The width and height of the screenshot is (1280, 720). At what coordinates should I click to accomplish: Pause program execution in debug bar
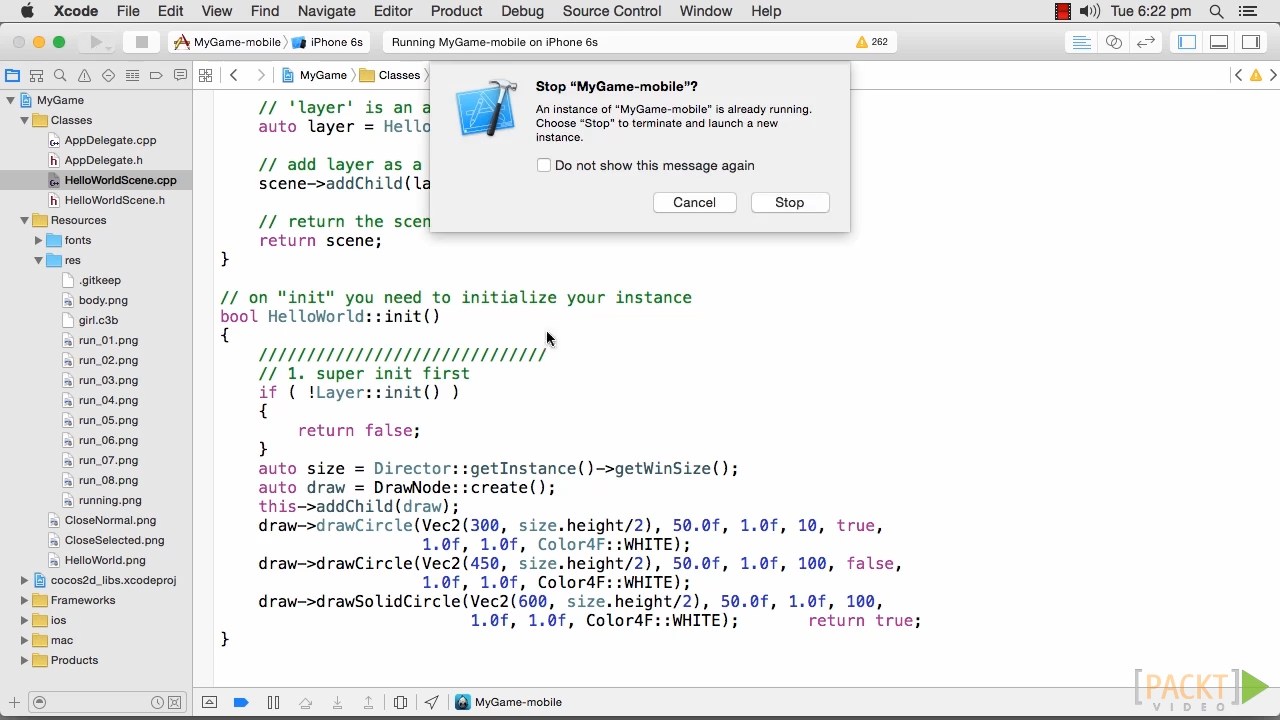pos(273,702)
